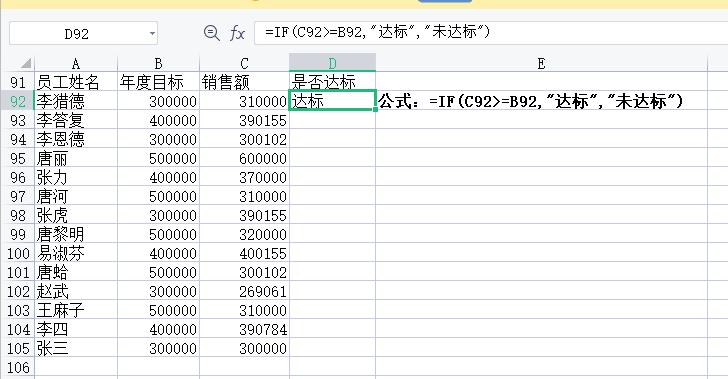728x379 pixels.
Task: Select the name cell 李恩德
Action: pos(76,139)
